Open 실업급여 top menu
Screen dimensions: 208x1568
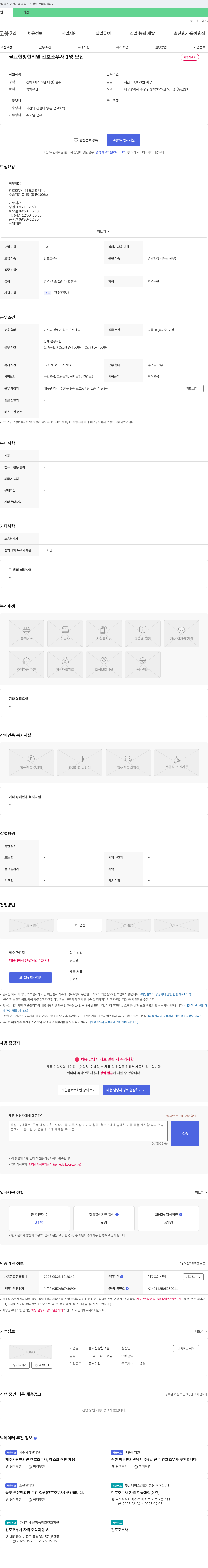[x=103, y=33]
